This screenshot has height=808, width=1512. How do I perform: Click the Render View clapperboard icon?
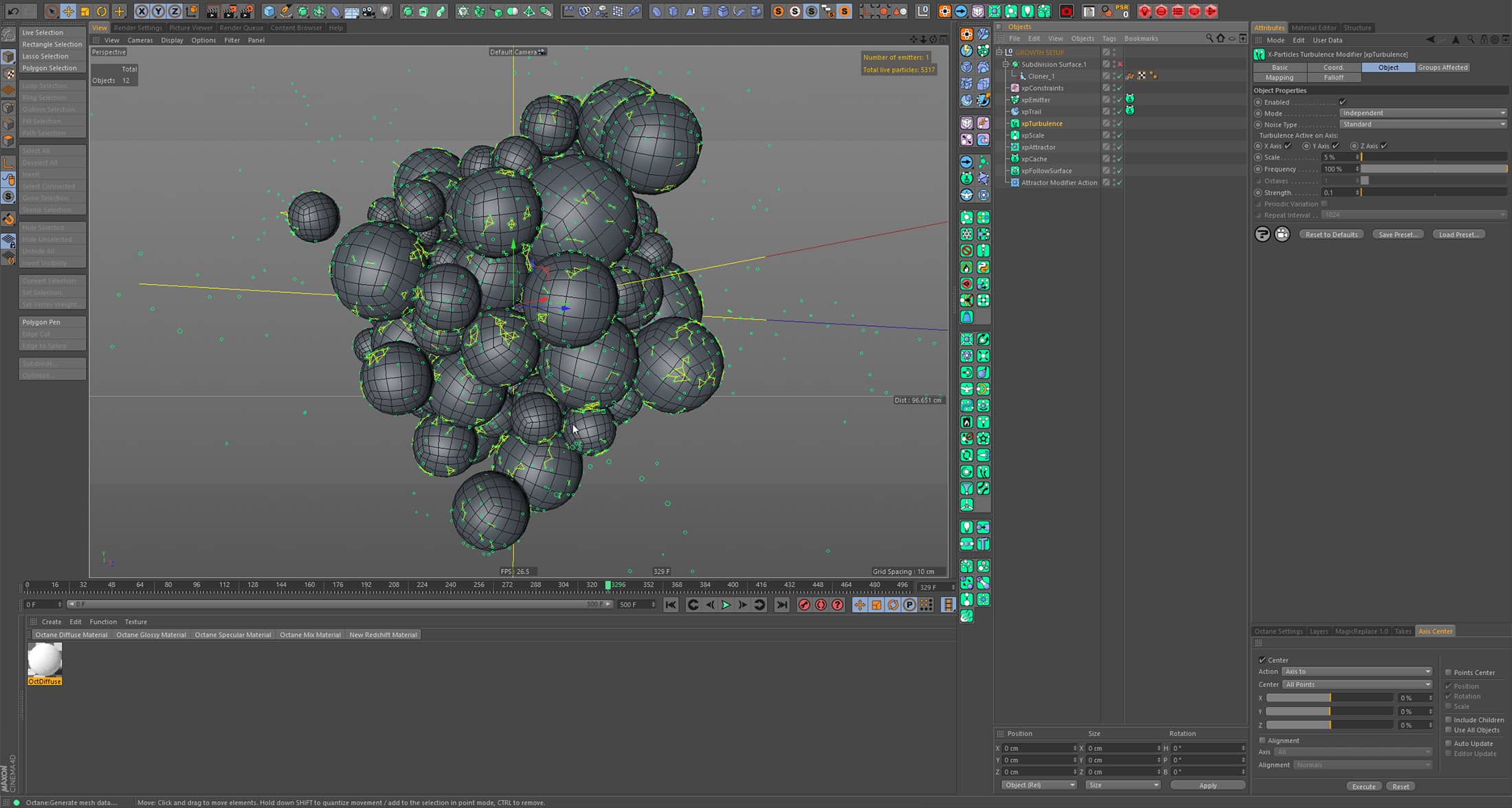point(213,11)
